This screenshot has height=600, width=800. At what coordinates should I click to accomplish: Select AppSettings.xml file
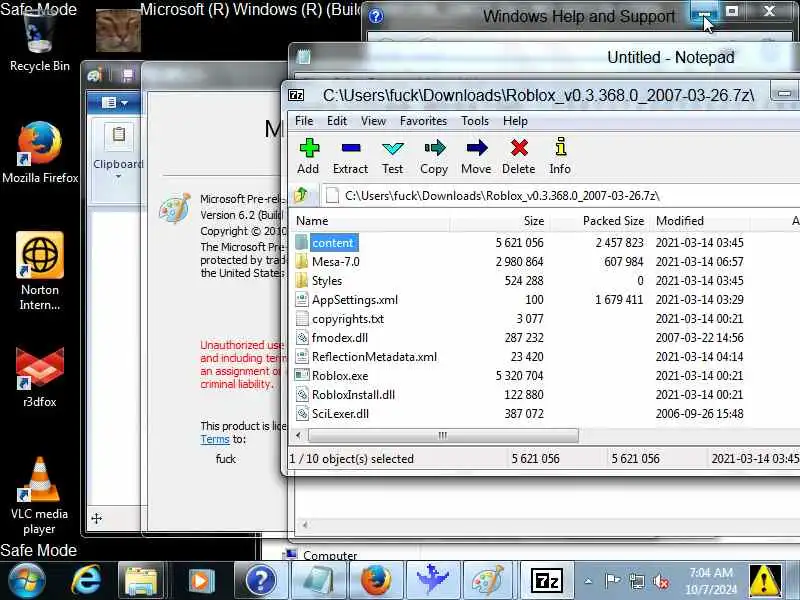pyautogui.click(x=544, y=299)
